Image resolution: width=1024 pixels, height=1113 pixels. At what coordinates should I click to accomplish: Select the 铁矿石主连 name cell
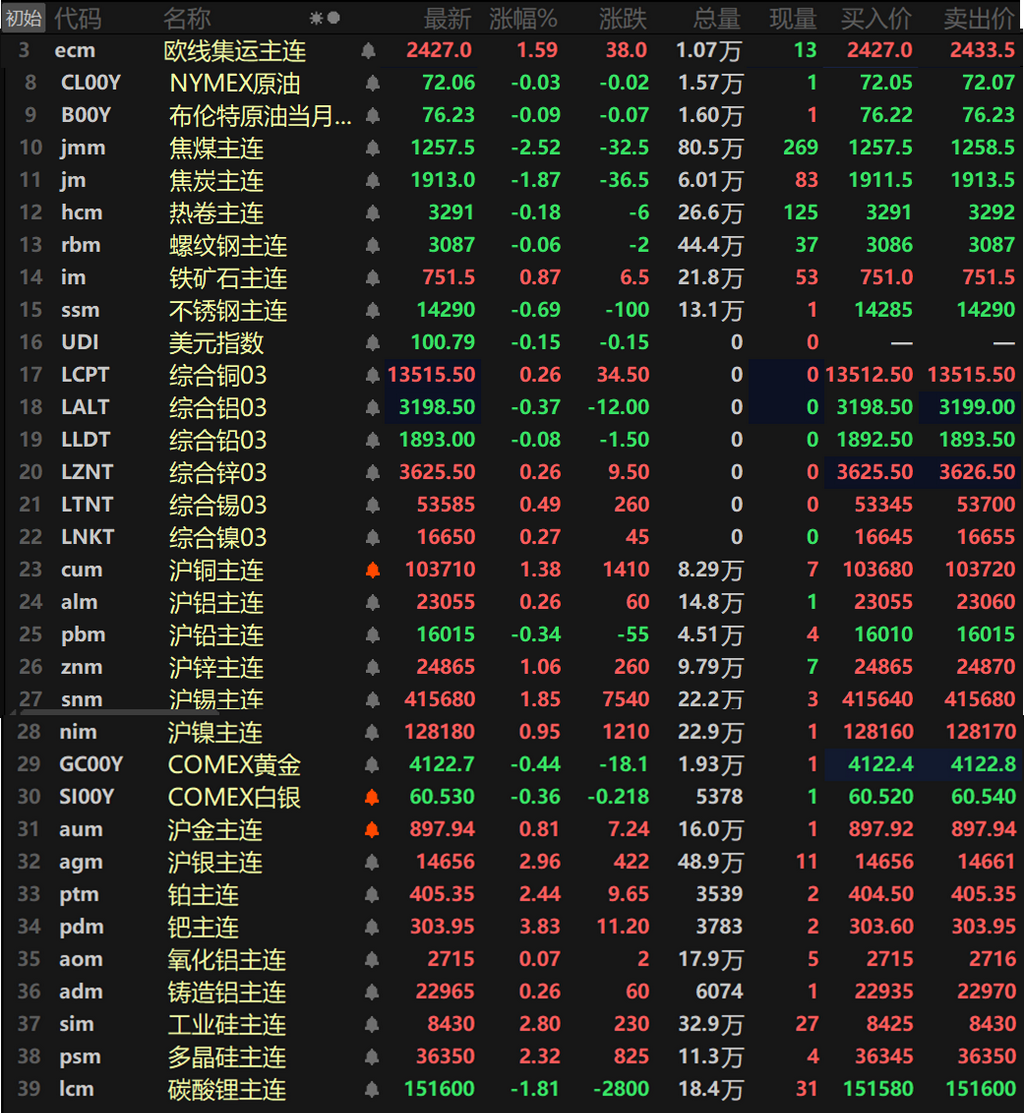[x=229, y=278]
